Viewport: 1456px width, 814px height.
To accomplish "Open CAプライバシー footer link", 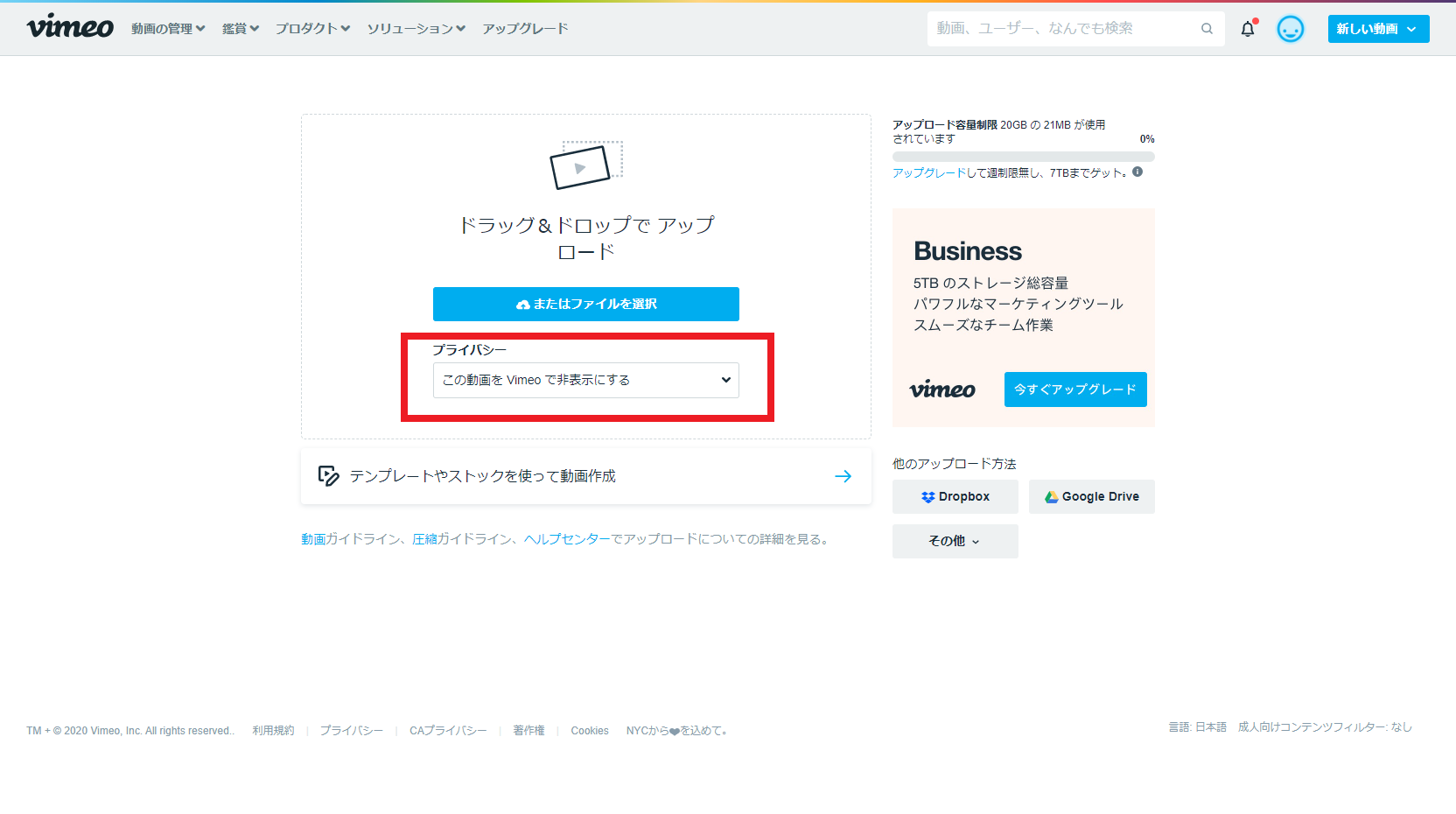I will (x=448, y=731).
